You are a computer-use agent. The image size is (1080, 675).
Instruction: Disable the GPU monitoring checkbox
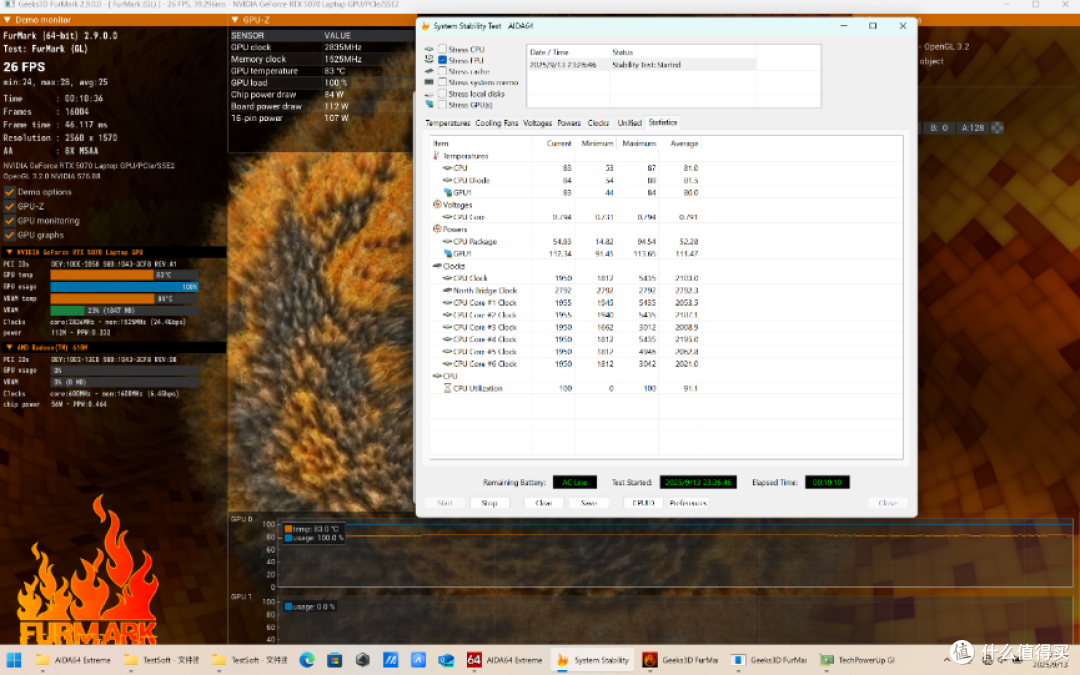click(10, 220)
